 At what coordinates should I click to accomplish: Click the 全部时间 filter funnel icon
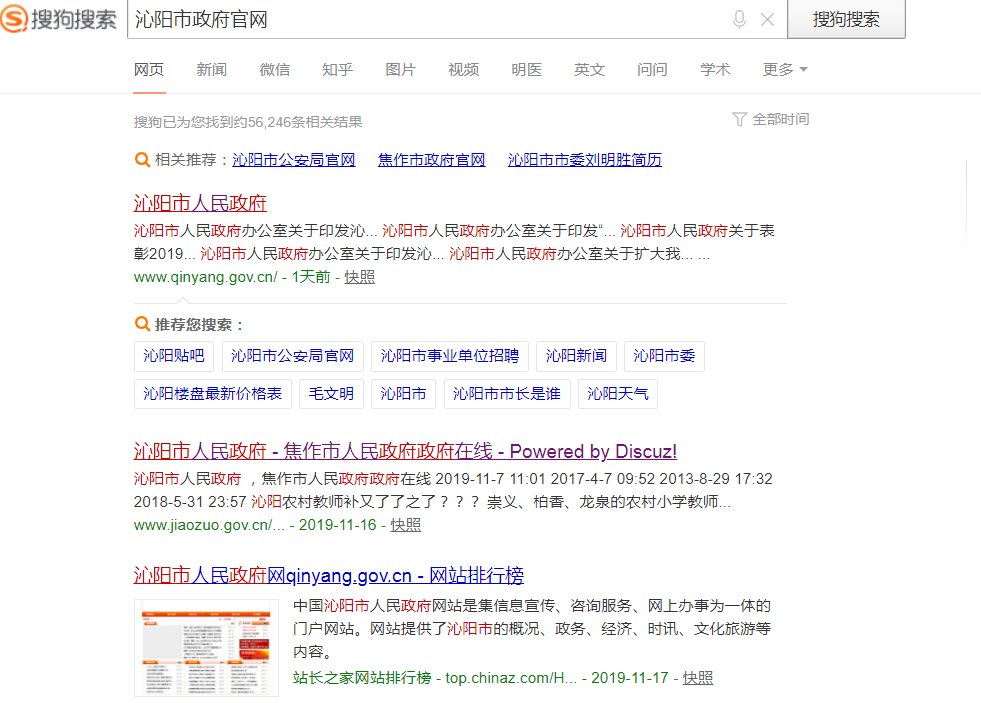click(x=739, y=119)
